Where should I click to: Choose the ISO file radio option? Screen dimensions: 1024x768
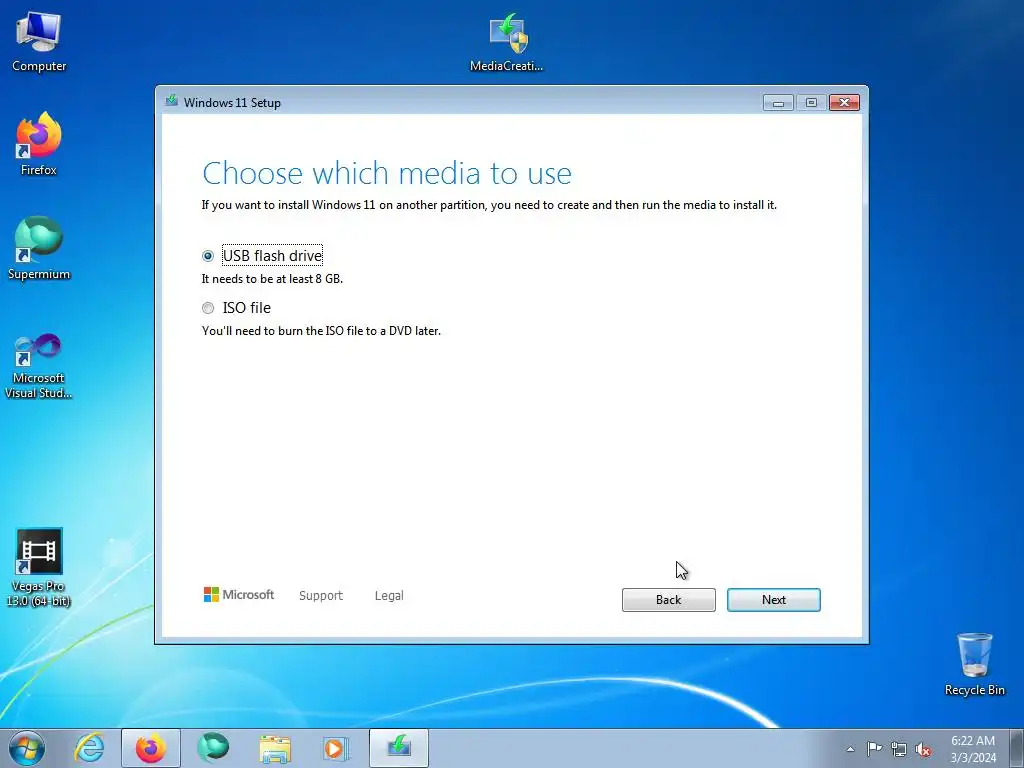pos(208,308)
